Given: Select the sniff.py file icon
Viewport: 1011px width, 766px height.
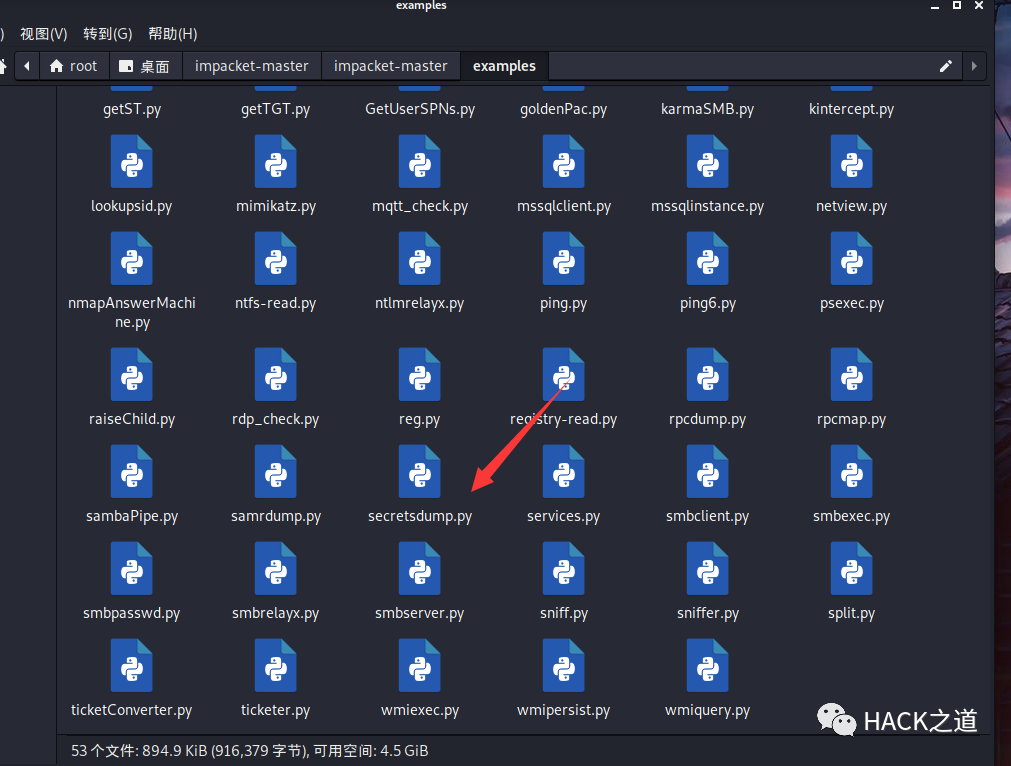Looking at the screenshot, I should (x=564, y=569).
